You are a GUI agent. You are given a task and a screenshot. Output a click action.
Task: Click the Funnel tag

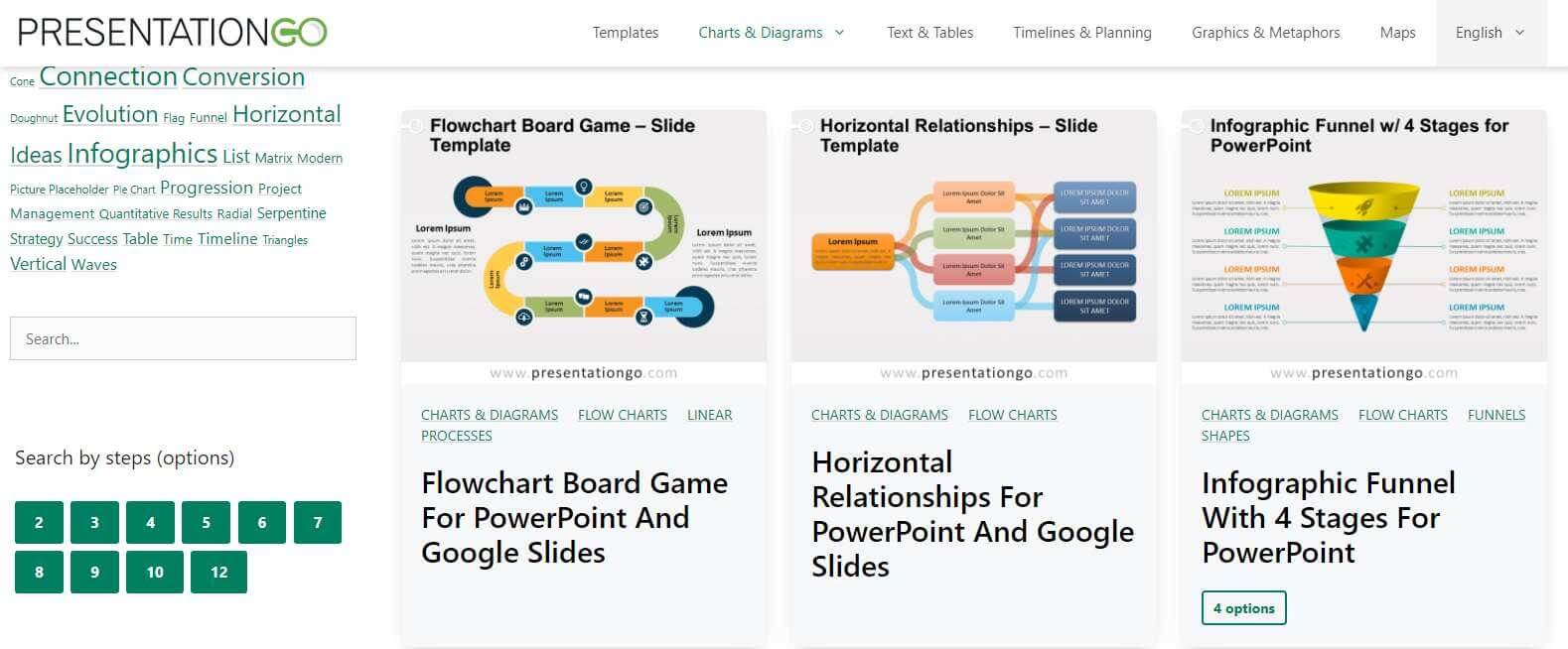click(x=208, y=117)
